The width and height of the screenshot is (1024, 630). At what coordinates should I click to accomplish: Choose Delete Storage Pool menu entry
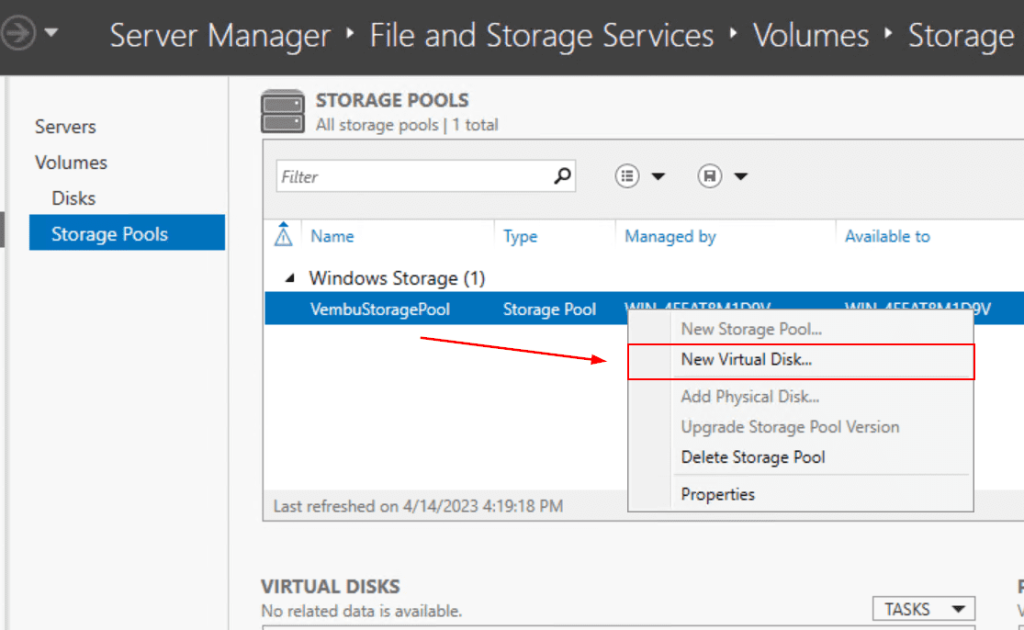click(753, 457)
